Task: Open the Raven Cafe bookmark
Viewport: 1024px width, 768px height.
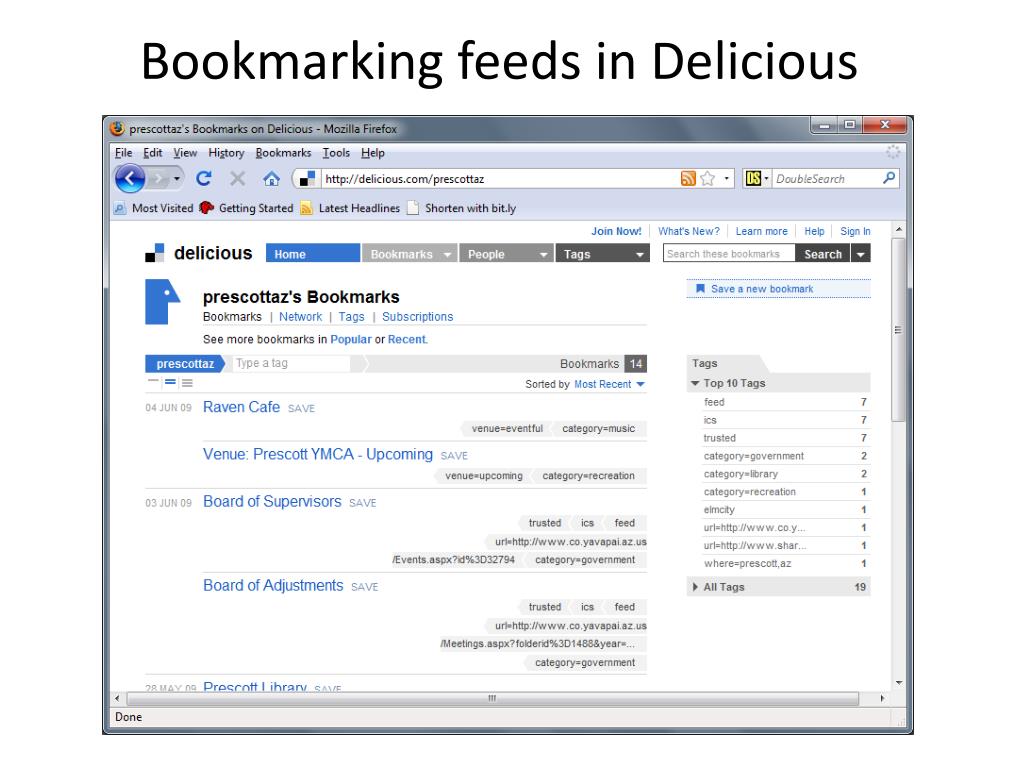Action: coord(242,407)
